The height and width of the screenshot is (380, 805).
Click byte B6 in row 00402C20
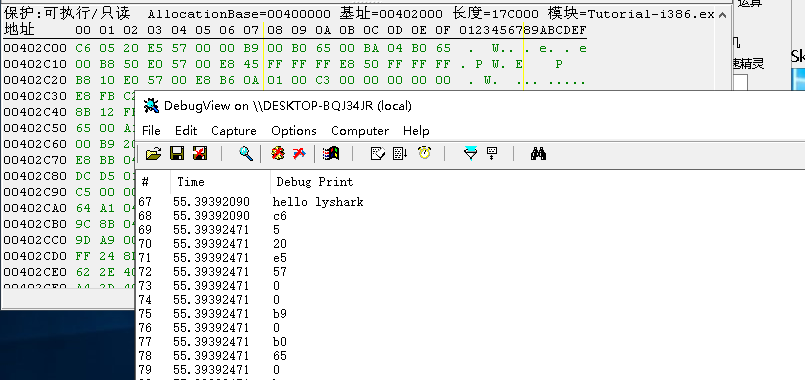pyautogui.click(x=226, y=81)
